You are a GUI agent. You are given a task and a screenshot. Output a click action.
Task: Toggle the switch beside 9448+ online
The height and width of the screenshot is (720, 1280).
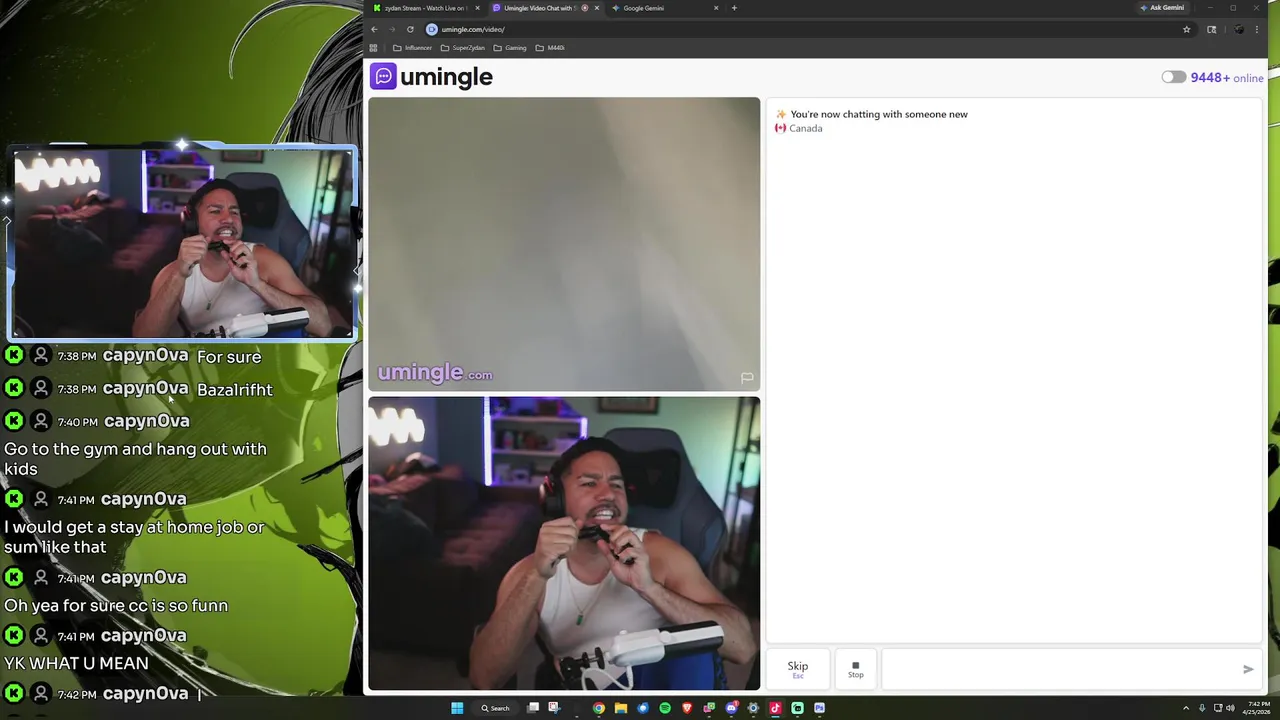pos(1174,77)
